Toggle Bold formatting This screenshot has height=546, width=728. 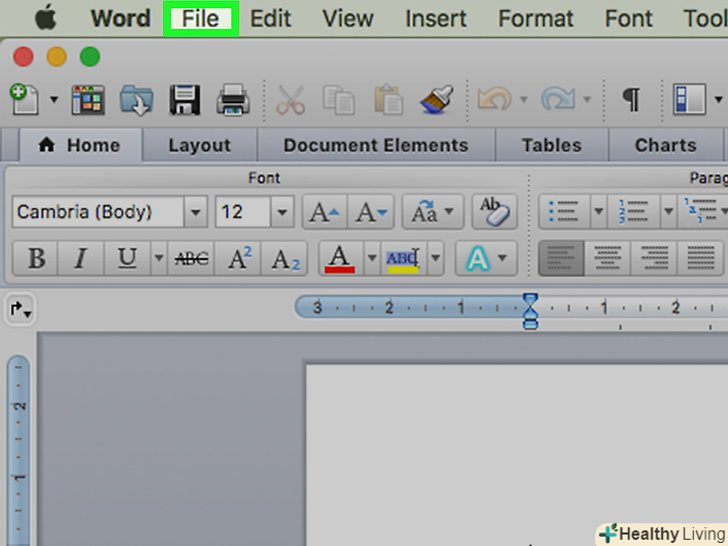(36, 258)
